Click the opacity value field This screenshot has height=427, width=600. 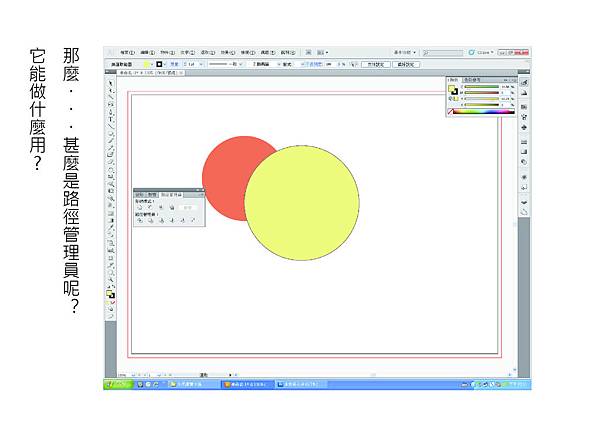330,64
